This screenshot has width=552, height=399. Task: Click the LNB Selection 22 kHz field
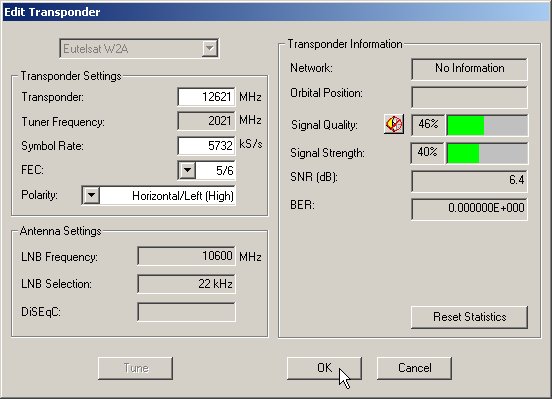pyautogui.click(x=186, y=283)
